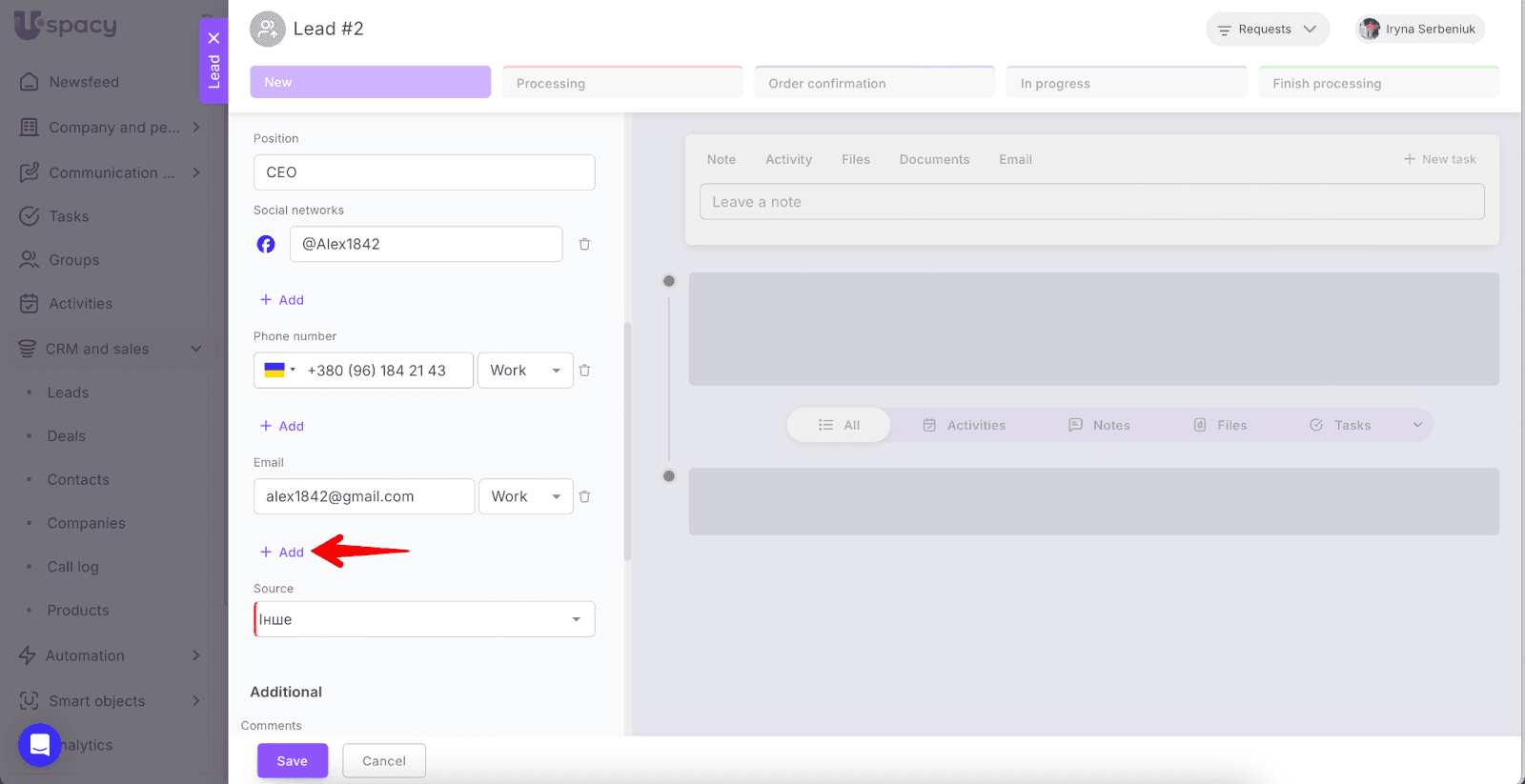The image size is (1525, 784).
Task: Add another email via Add link
Action: tap(282, 553)
